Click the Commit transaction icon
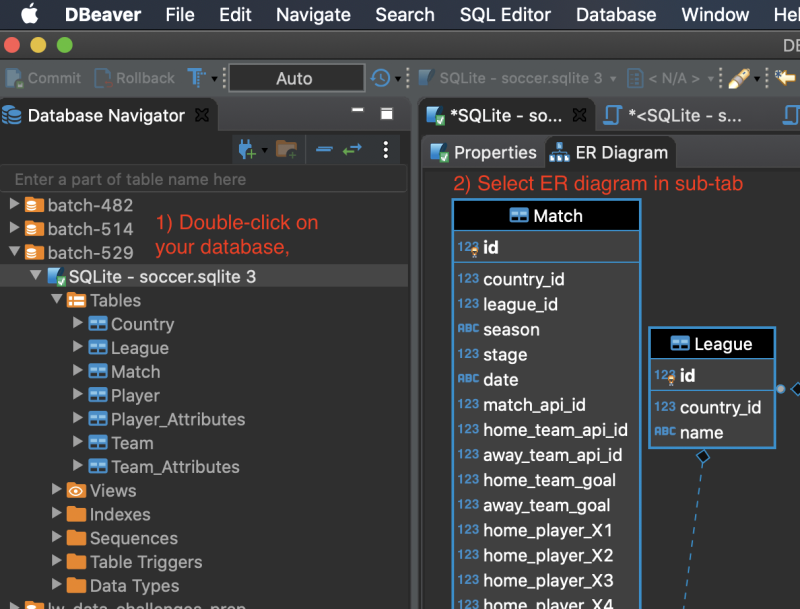The height and width of the screenshot is (609, 800). coord(14,78)
